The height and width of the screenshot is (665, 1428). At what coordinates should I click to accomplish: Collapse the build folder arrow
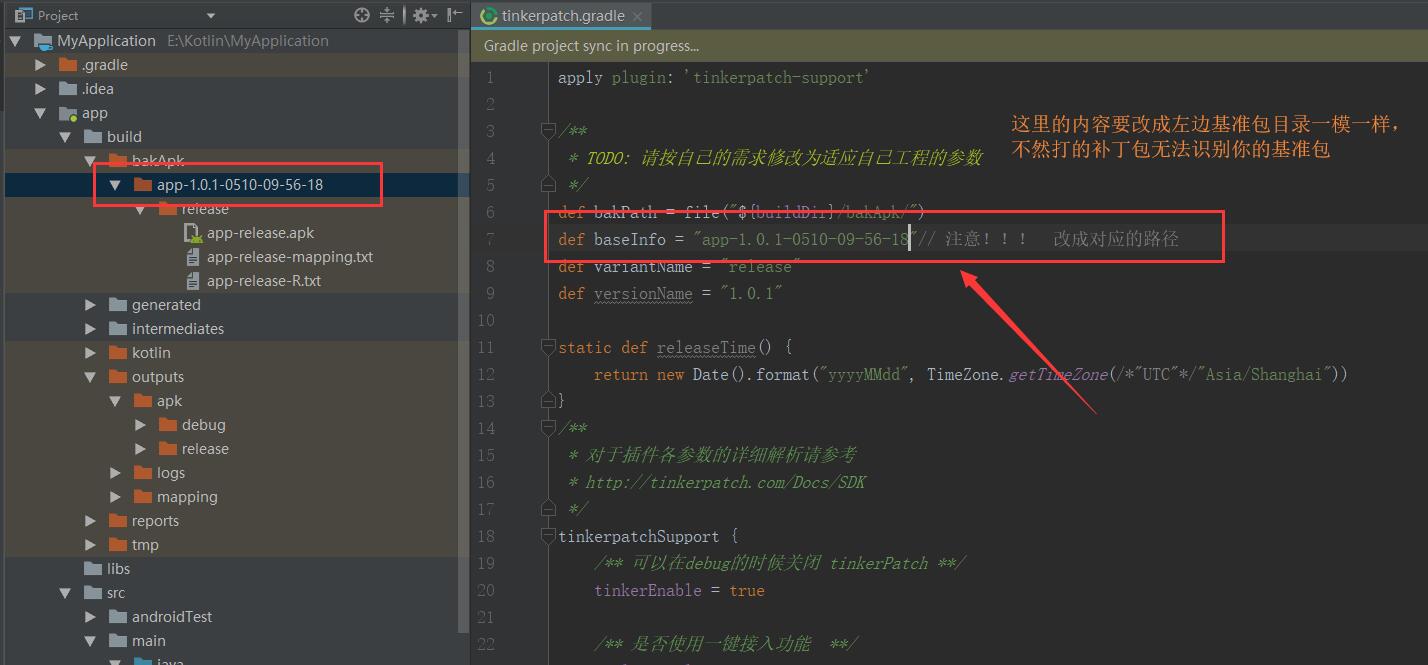click(65, 137)
